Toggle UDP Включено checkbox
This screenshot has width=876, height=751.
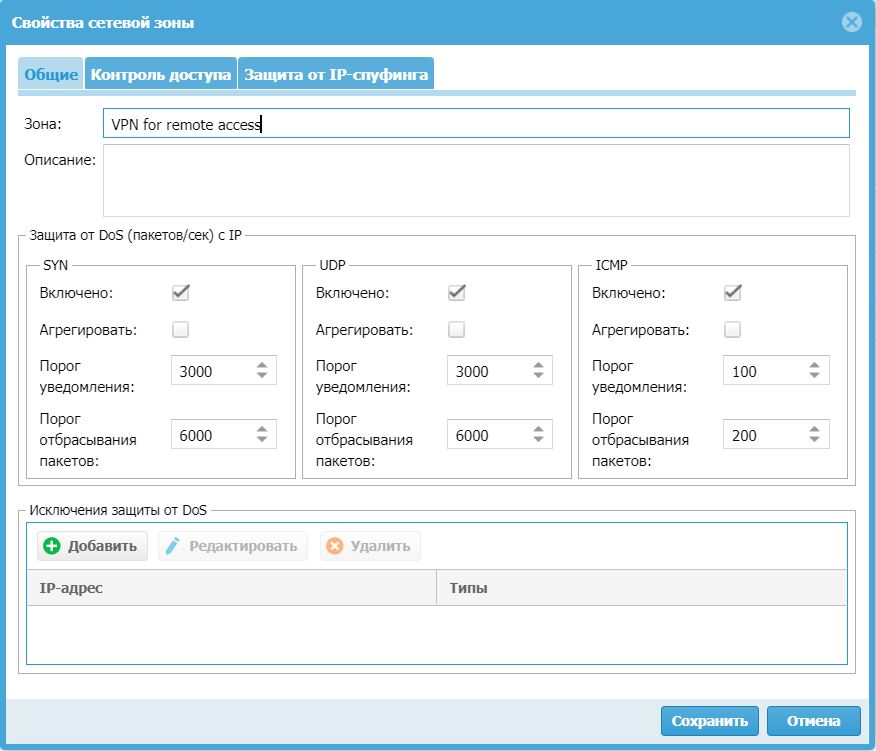pos(456,292)
